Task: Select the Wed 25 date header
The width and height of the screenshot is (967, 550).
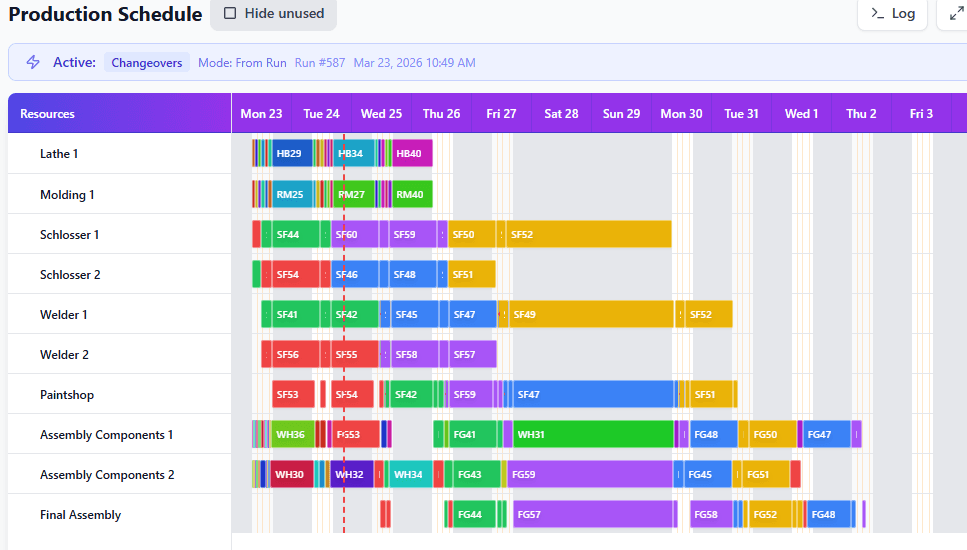Action: point(381,113)
